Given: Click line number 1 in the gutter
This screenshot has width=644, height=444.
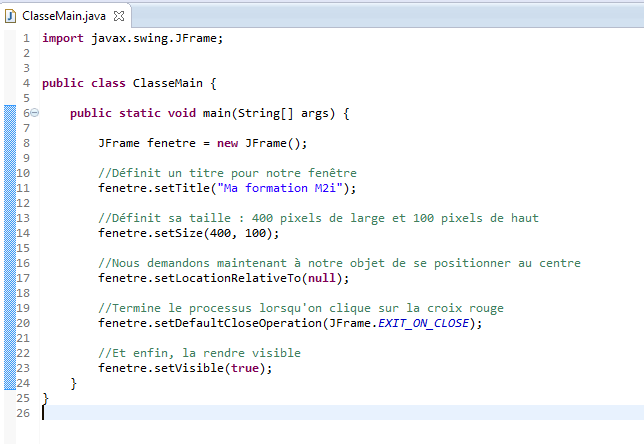Looking at the screenshot, I should click(x=26, y=38).
